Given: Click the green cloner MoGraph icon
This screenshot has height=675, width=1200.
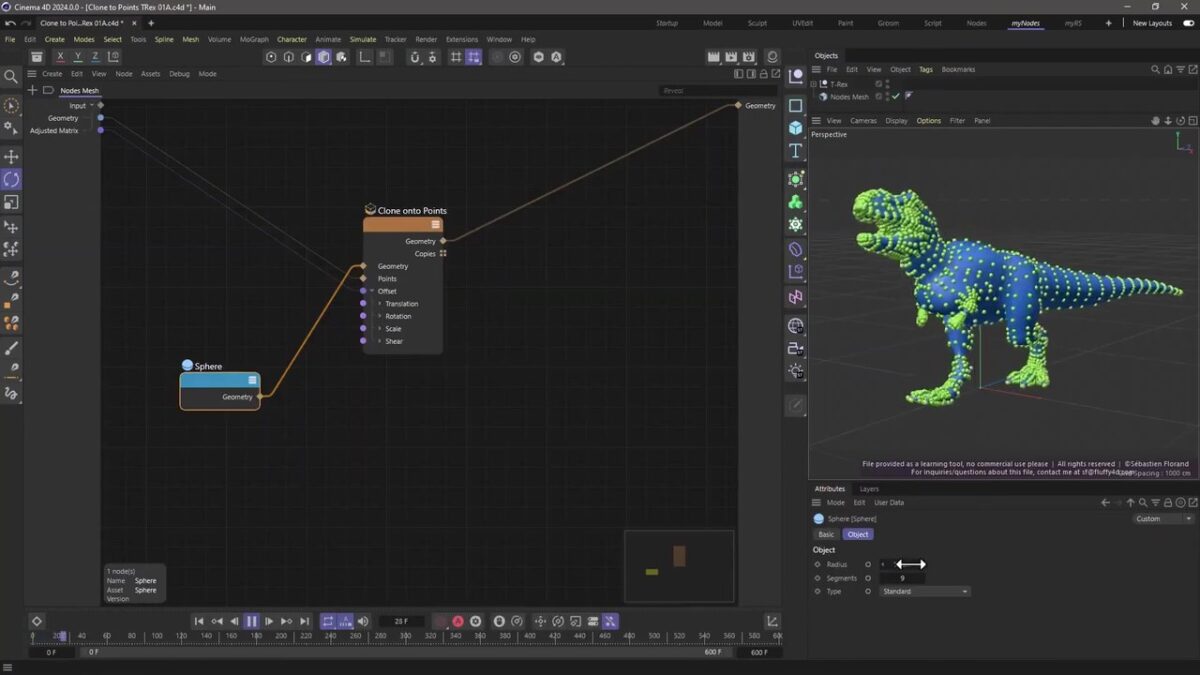Looking at the screenshot, I should 796,202.
